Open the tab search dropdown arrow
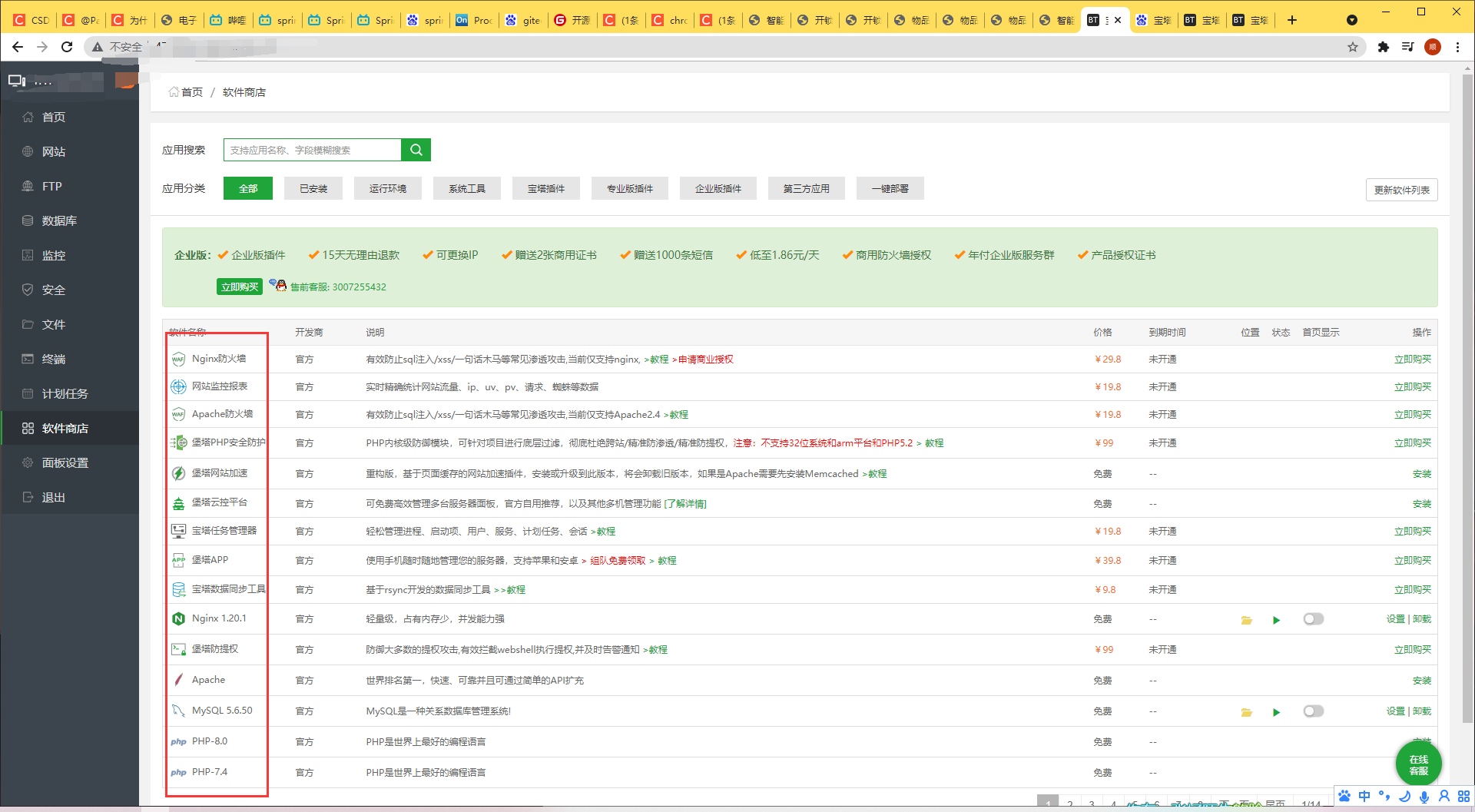The width and height of the screenshot is (1475, 812). pyautogui.click(x=1352, y=20)
